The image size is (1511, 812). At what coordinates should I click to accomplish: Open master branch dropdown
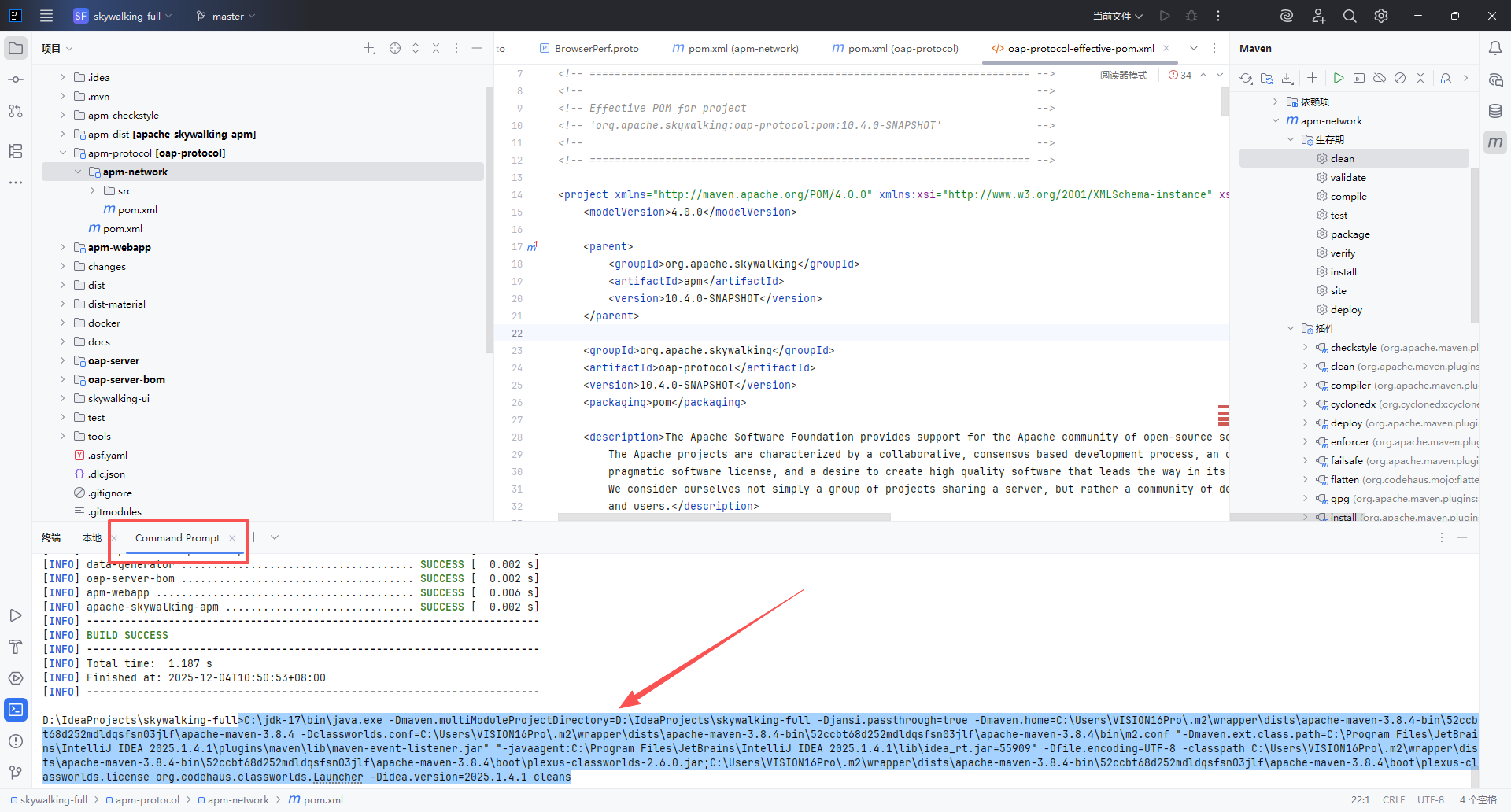[x=226, y=16]
